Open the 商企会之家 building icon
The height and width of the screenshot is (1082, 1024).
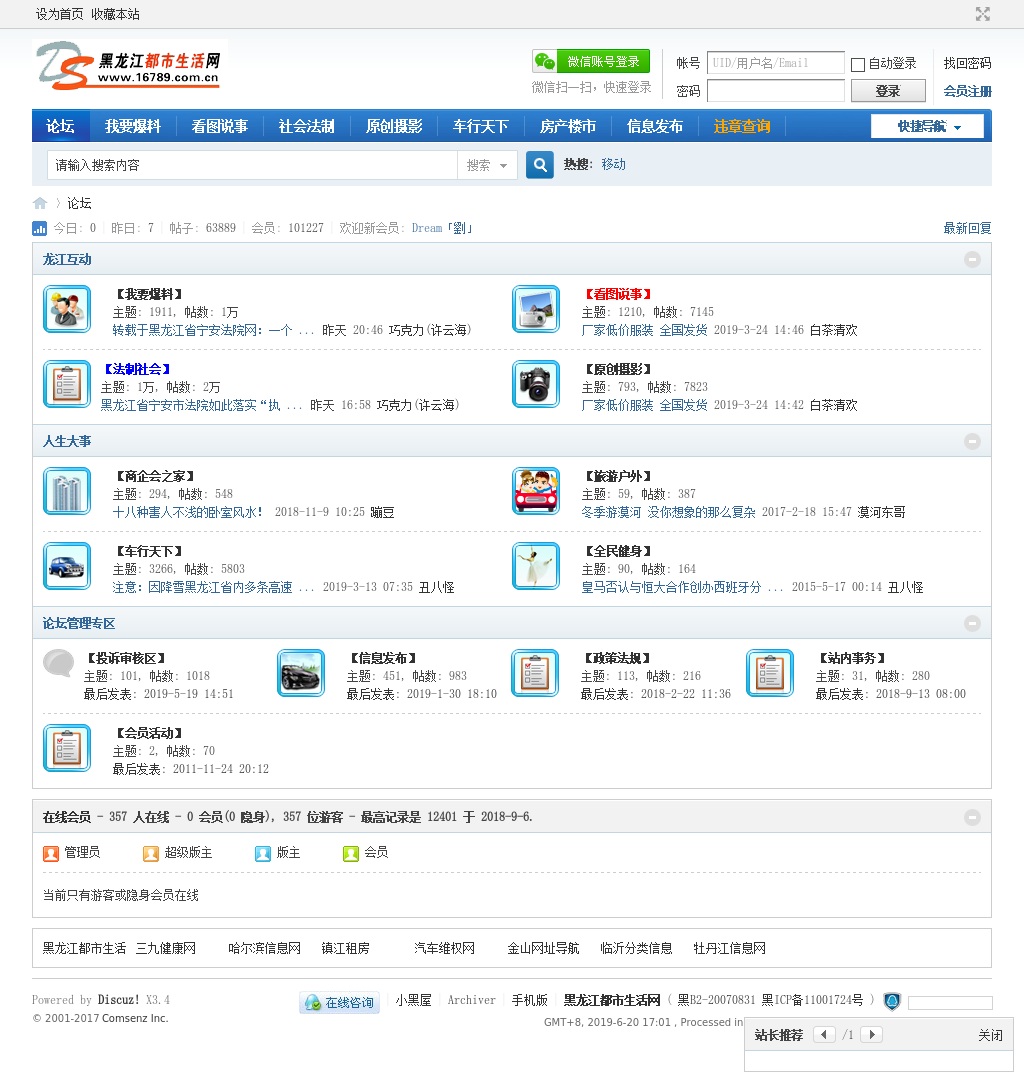(67, 491)
